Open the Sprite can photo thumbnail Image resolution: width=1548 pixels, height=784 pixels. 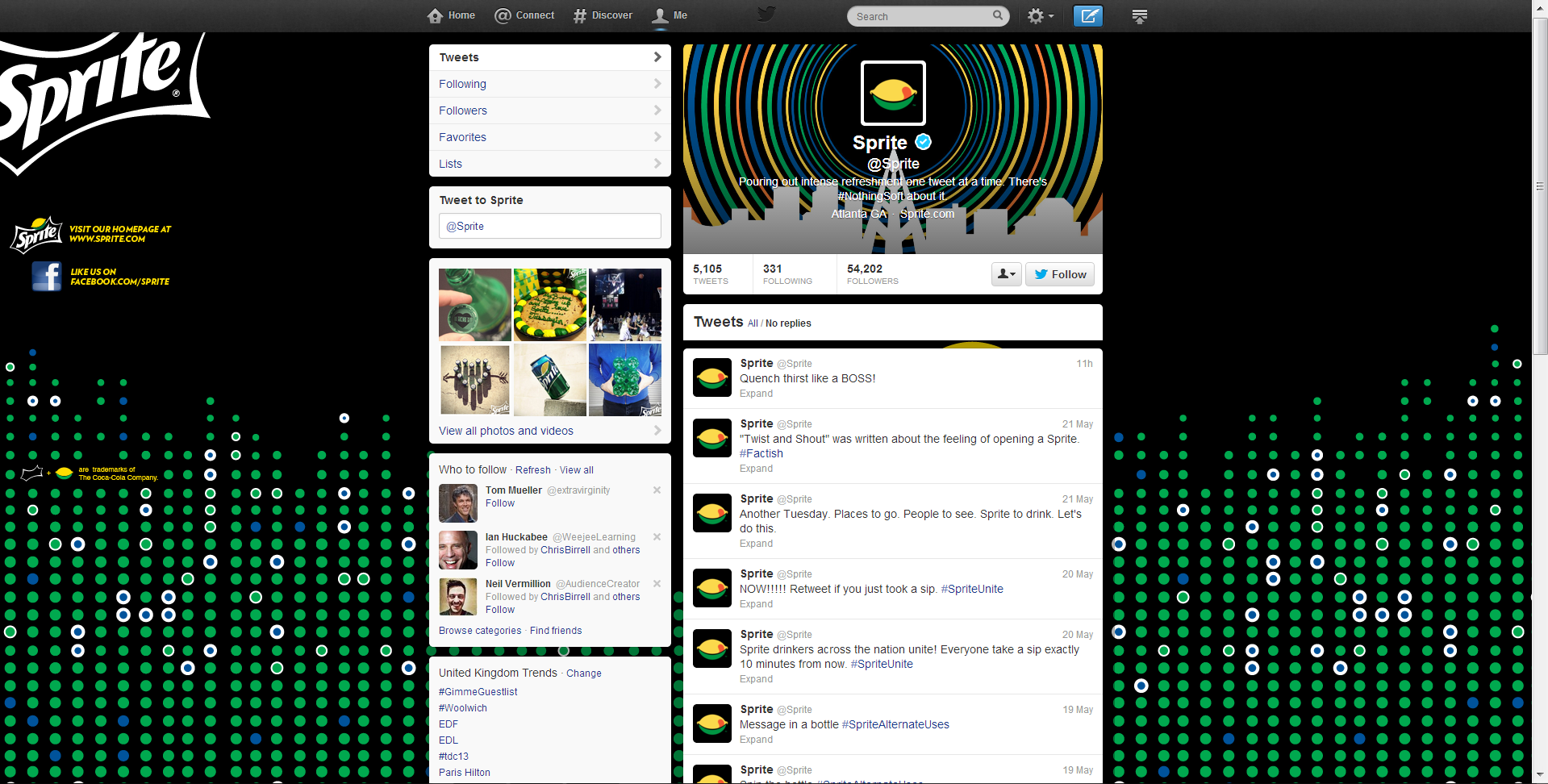(550, 380)
